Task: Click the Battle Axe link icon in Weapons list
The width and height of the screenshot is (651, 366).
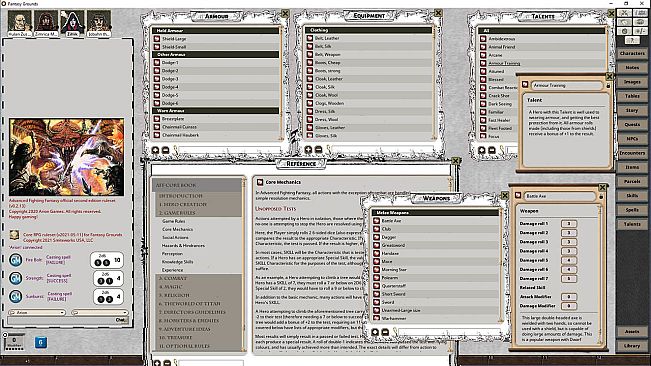Action: (377, 221)
